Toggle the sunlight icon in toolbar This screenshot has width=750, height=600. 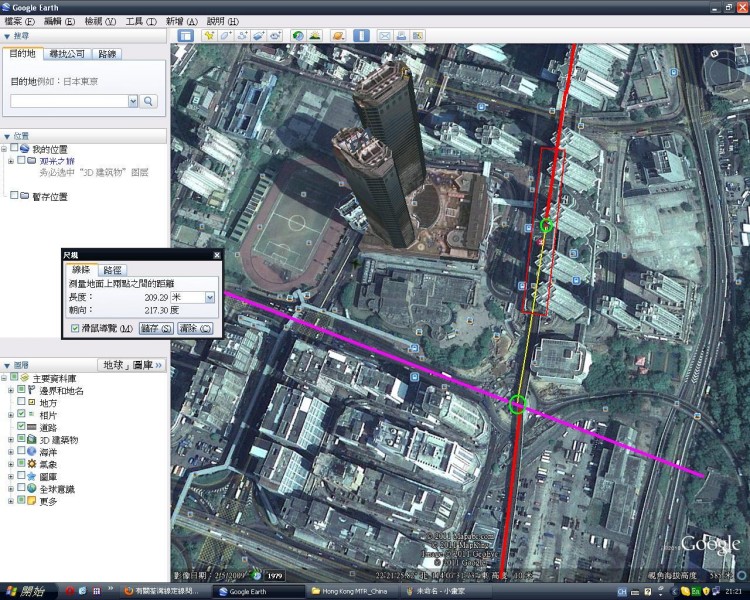314,36
